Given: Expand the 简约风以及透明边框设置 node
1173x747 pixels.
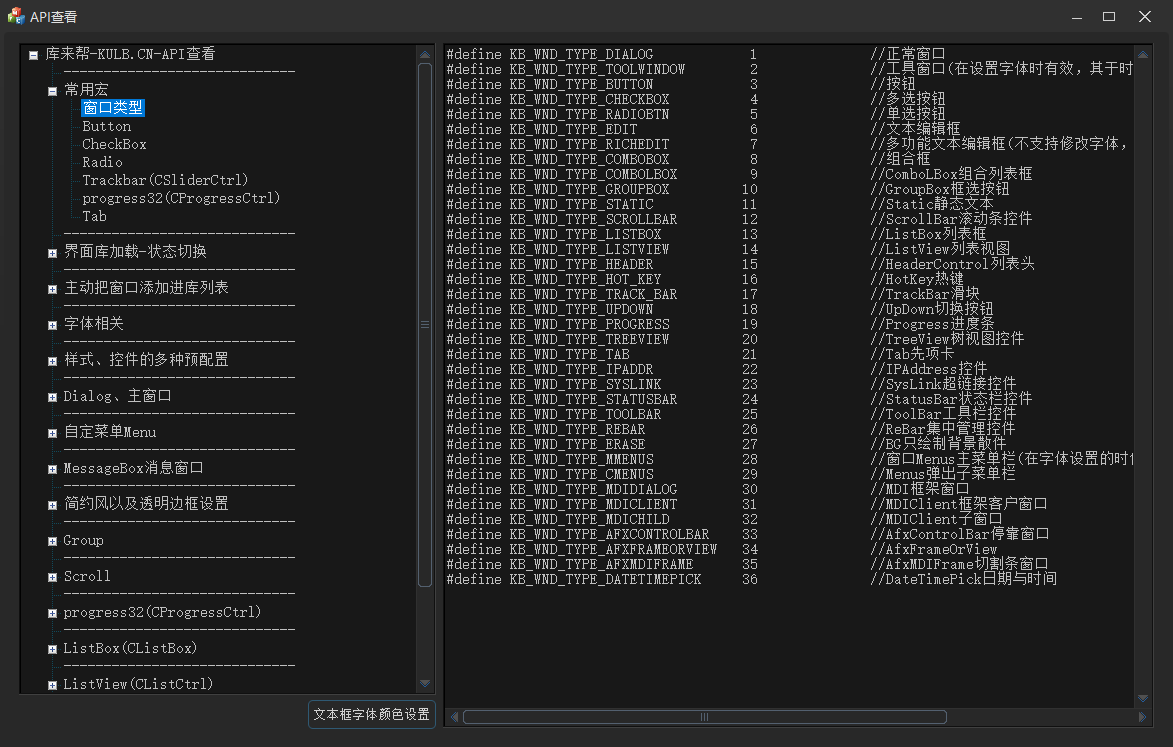Looking at the screenshot, I should pyautogui.click(x=52, y=505).
